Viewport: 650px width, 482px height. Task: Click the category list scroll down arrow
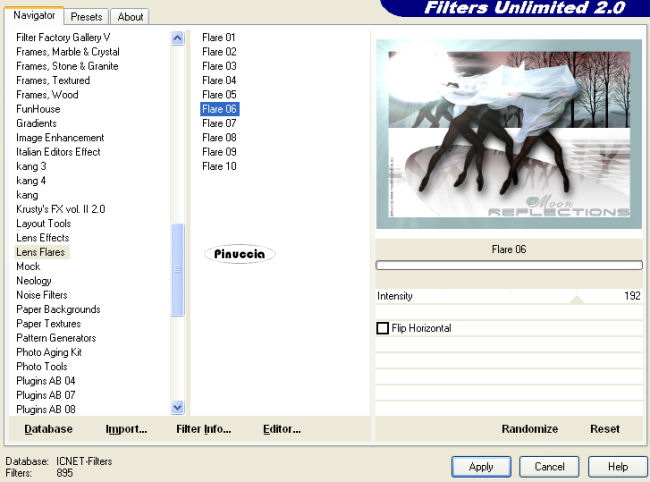[177, 407]
